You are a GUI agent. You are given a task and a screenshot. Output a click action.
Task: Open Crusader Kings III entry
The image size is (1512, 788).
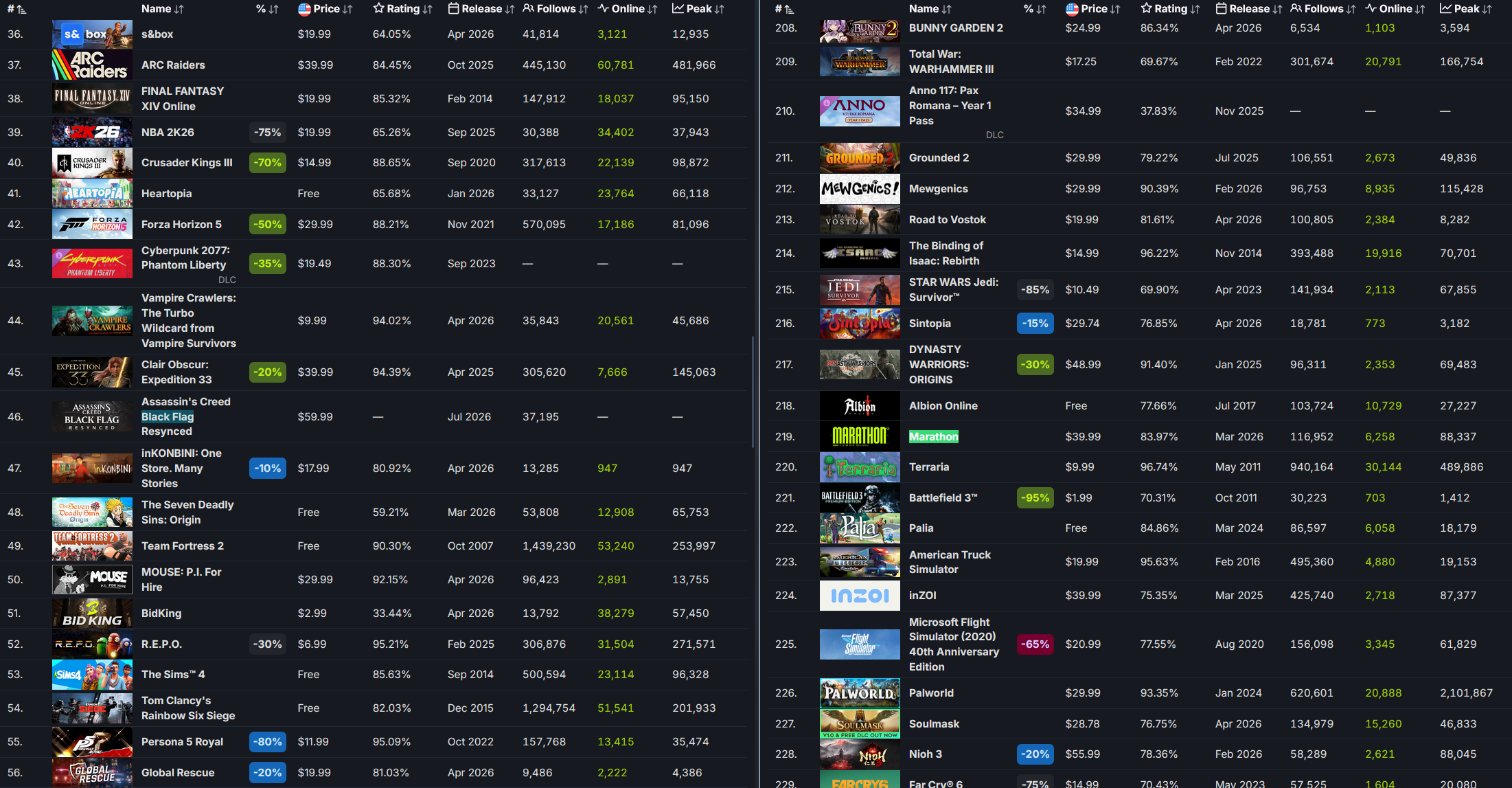(187, 163)
